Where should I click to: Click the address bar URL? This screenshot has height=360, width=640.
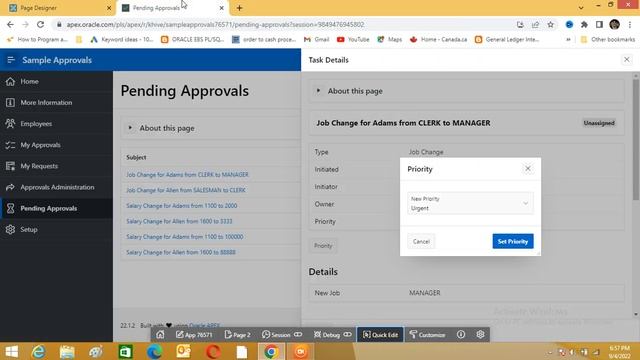click(x=216, y=24)
